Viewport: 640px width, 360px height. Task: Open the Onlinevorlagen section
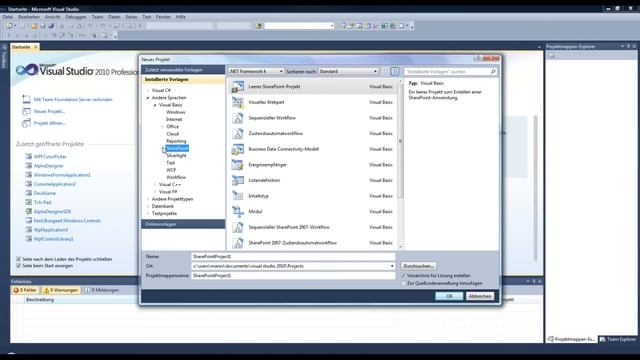click(183, 224)
